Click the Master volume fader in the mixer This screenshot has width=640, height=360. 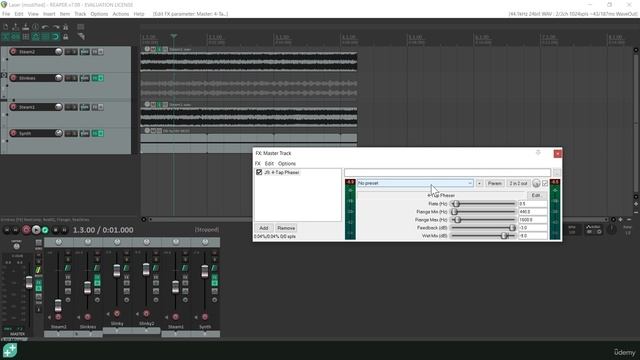coord(29,282)
